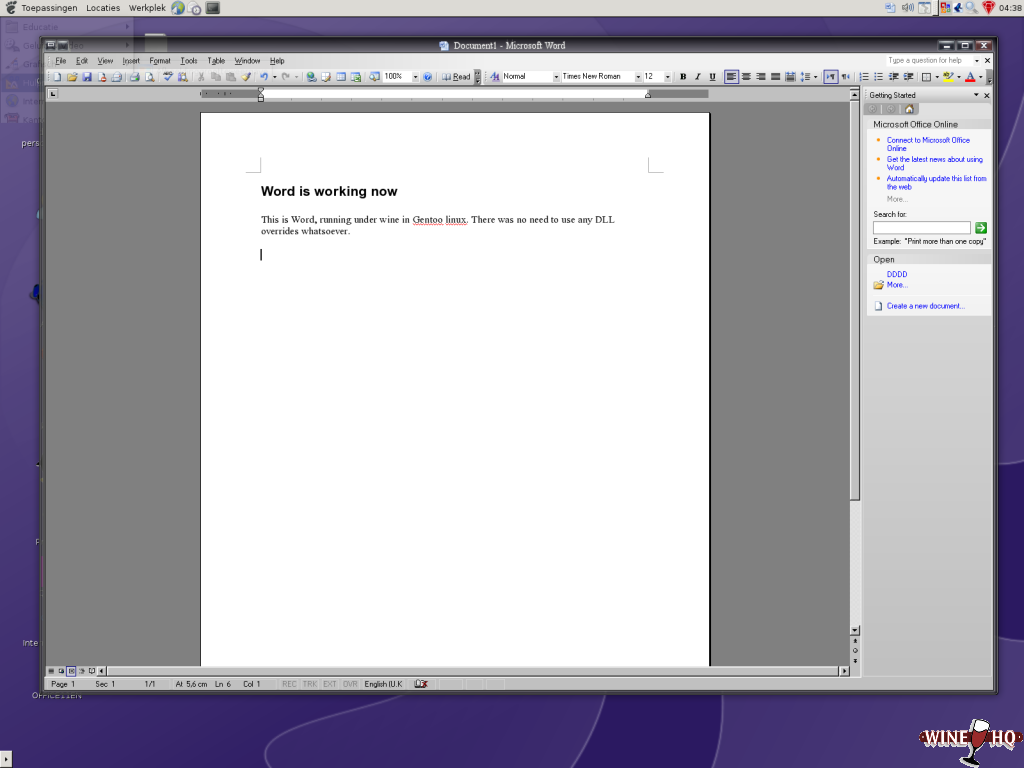The image size is (1024, 768).
Task: Click Connect to Microsoft Office Online link
Action: (x=928, y=144)
